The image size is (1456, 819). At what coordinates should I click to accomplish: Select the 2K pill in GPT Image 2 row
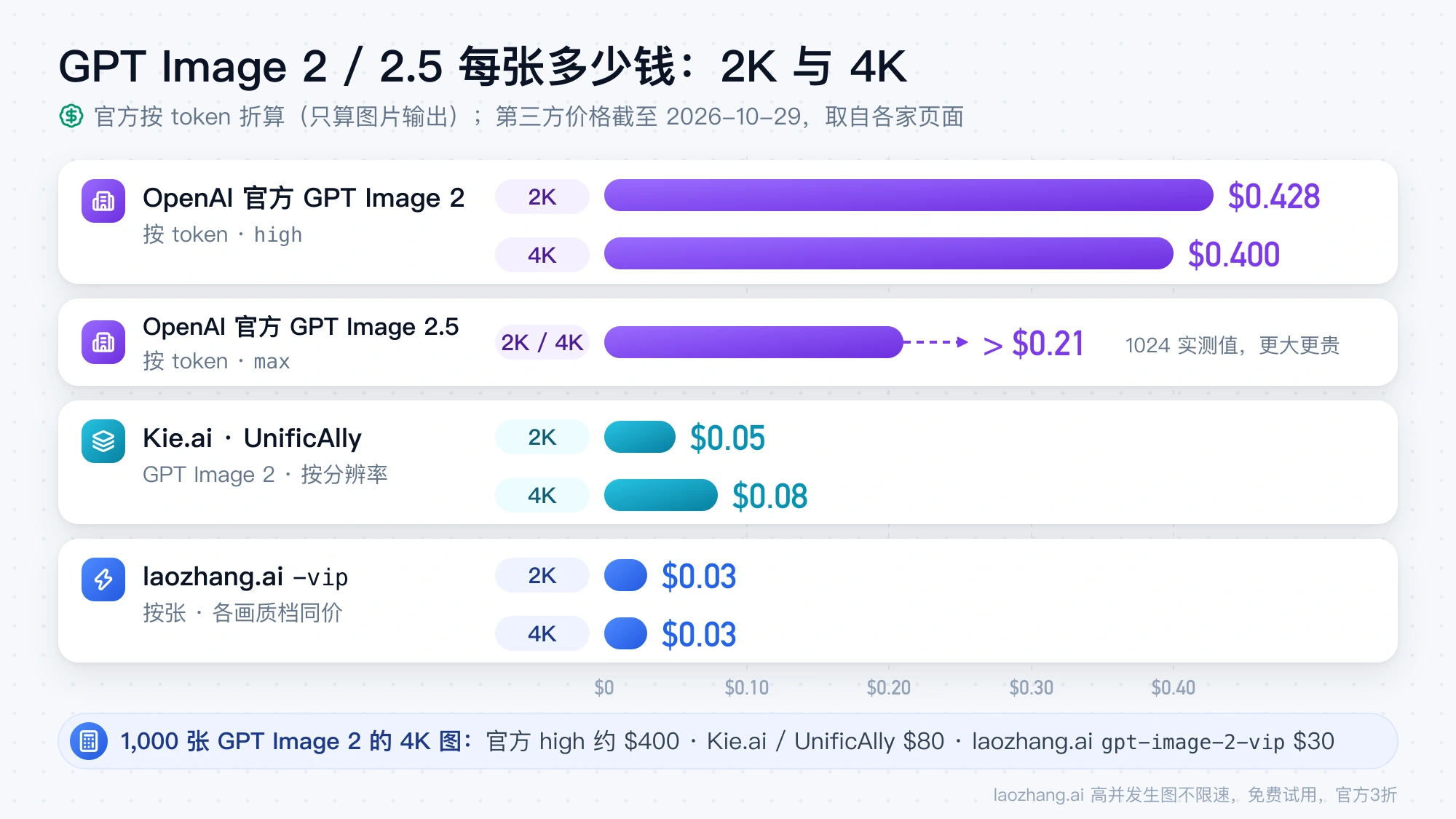tap(542, 197)
